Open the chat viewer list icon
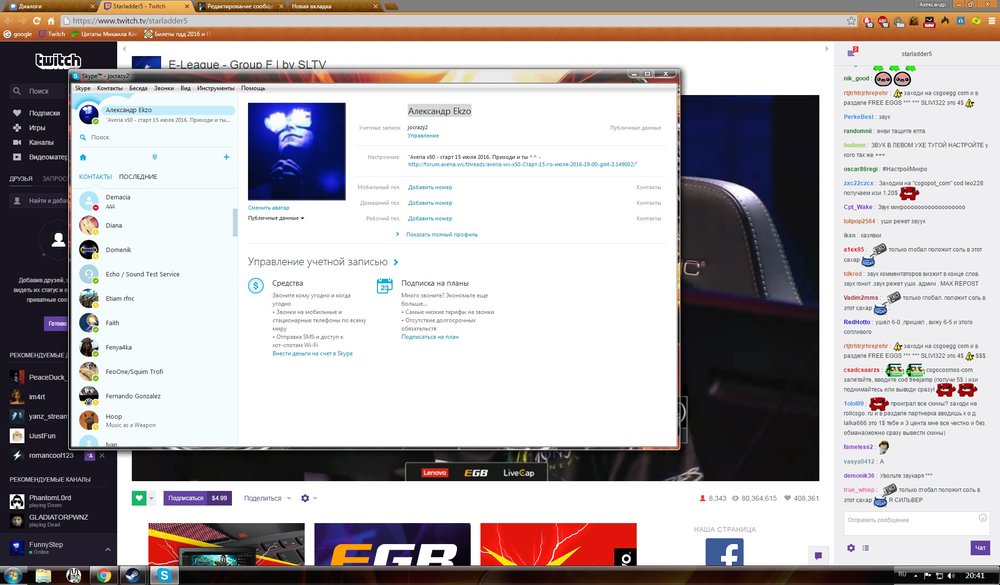The height and width of the screenshot is (585, 1000). [x=865, y=548]
